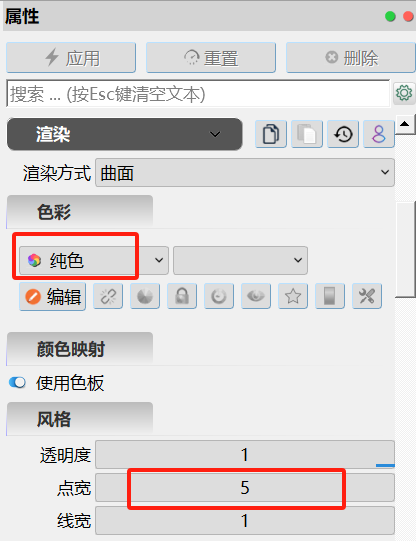
Task: Click the 应用 apply button
Action: coord(71,58)
